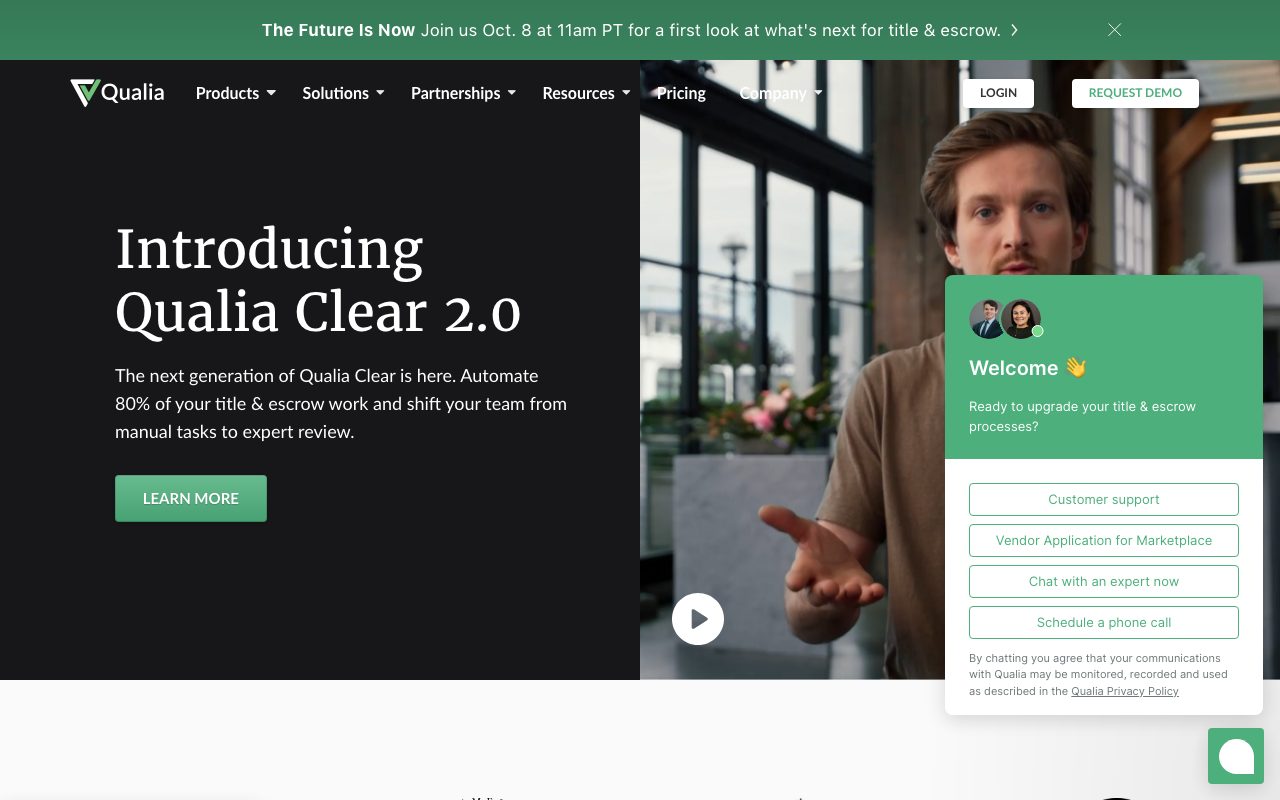Click the Welcome heading in chat widget

click(1028, 368)
